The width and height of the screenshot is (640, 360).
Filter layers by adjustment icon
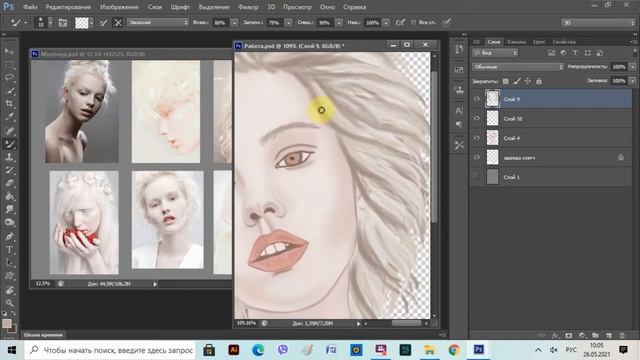tap(563, 53)
